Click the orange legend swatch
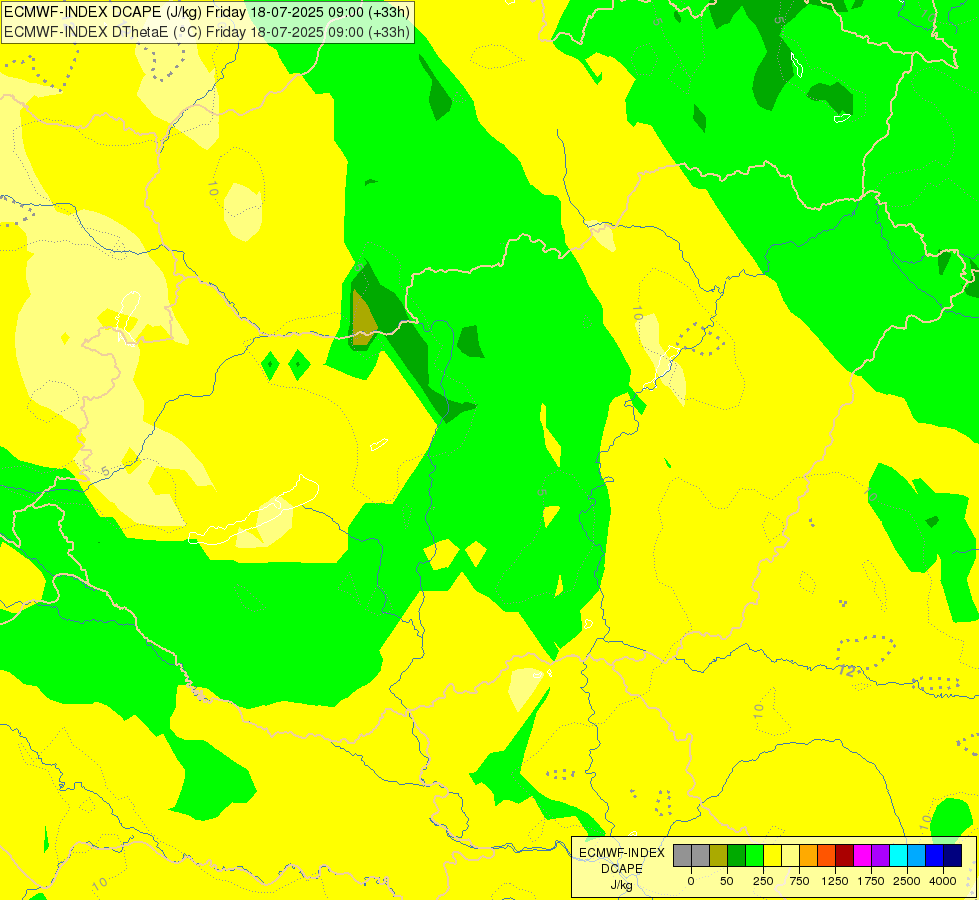979x900 pixels. tap(809, 855)
